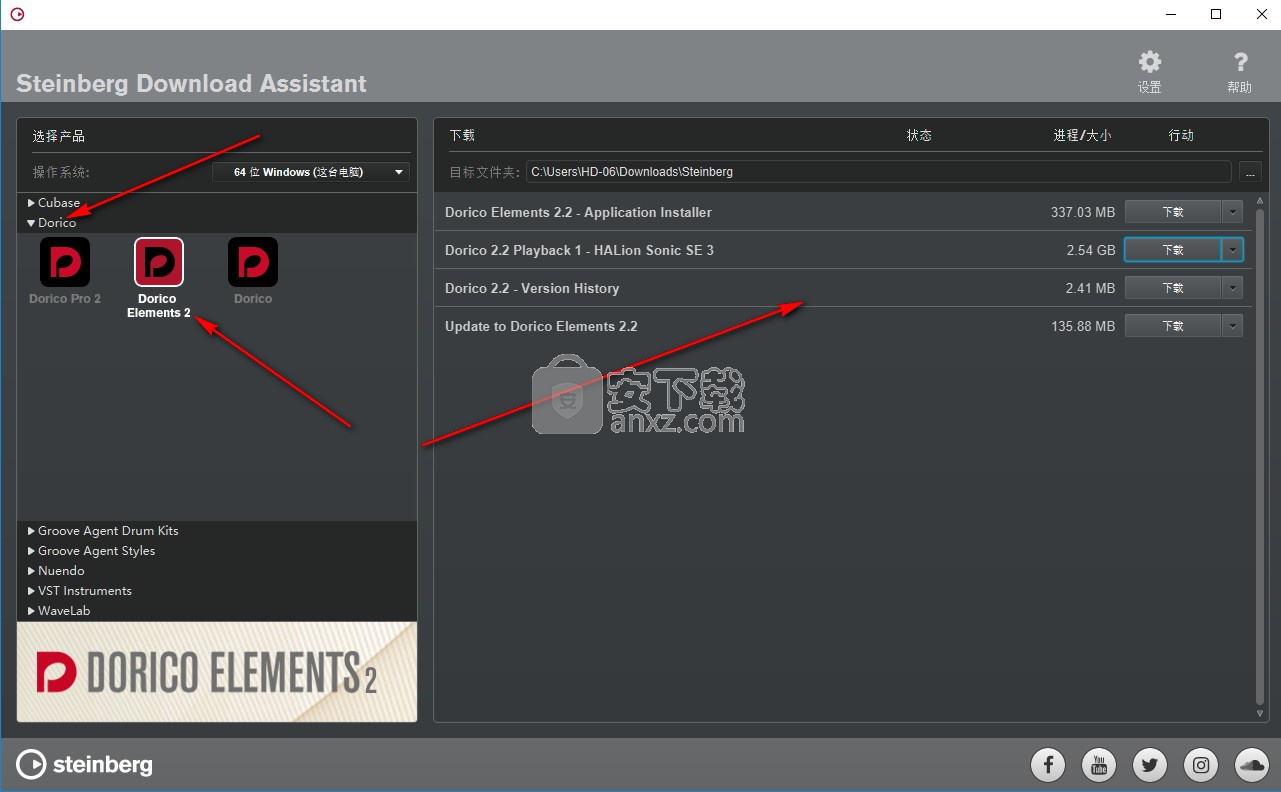Click the '进程/大小' column header
Screen dimensions: 1281x792
1082,135
